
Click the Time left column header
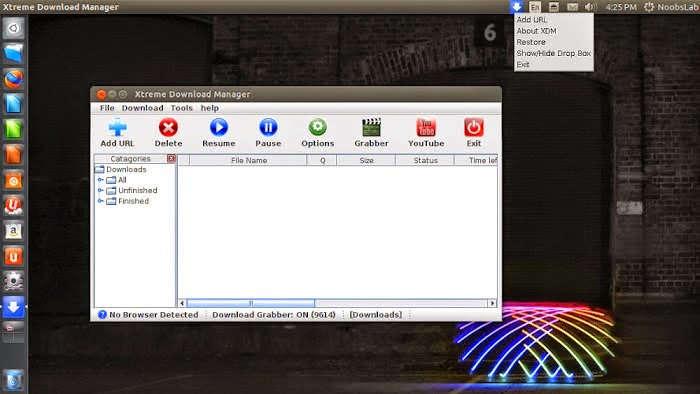[476, 160]
